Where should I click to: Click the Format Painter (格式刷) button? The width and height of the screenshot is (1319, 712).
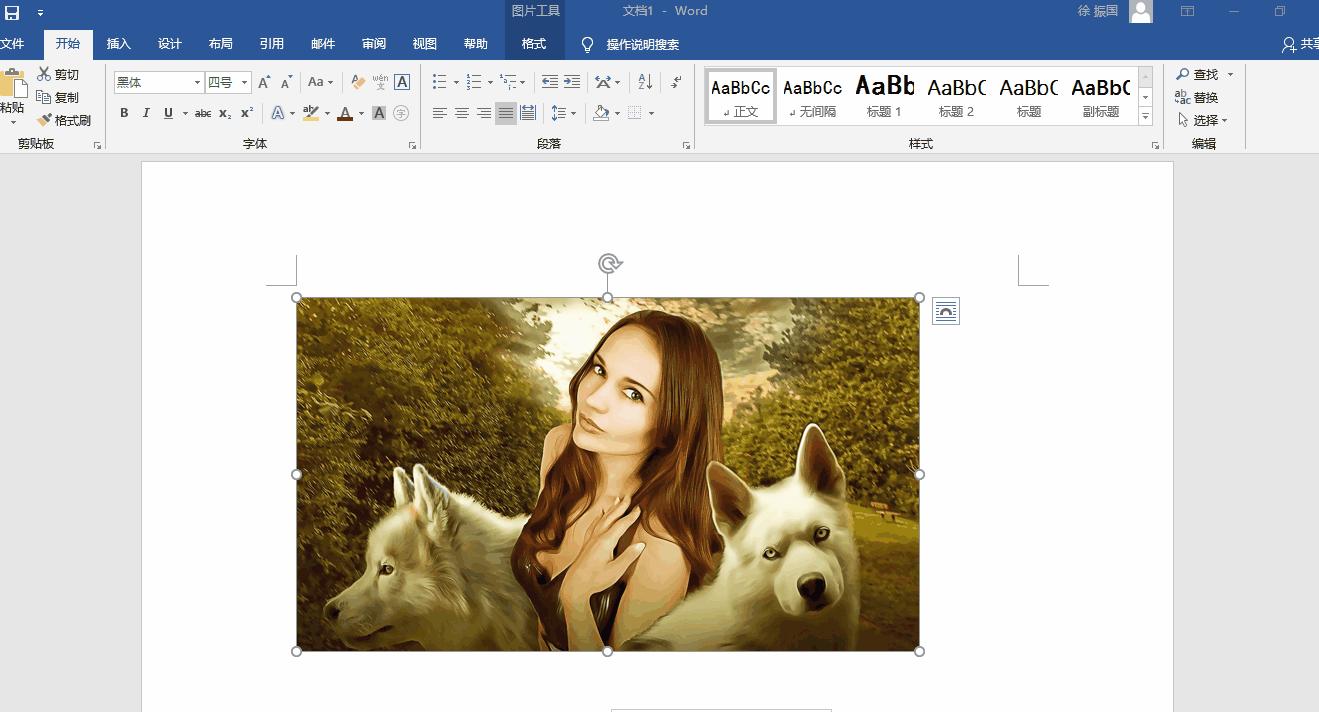point(64,120)
